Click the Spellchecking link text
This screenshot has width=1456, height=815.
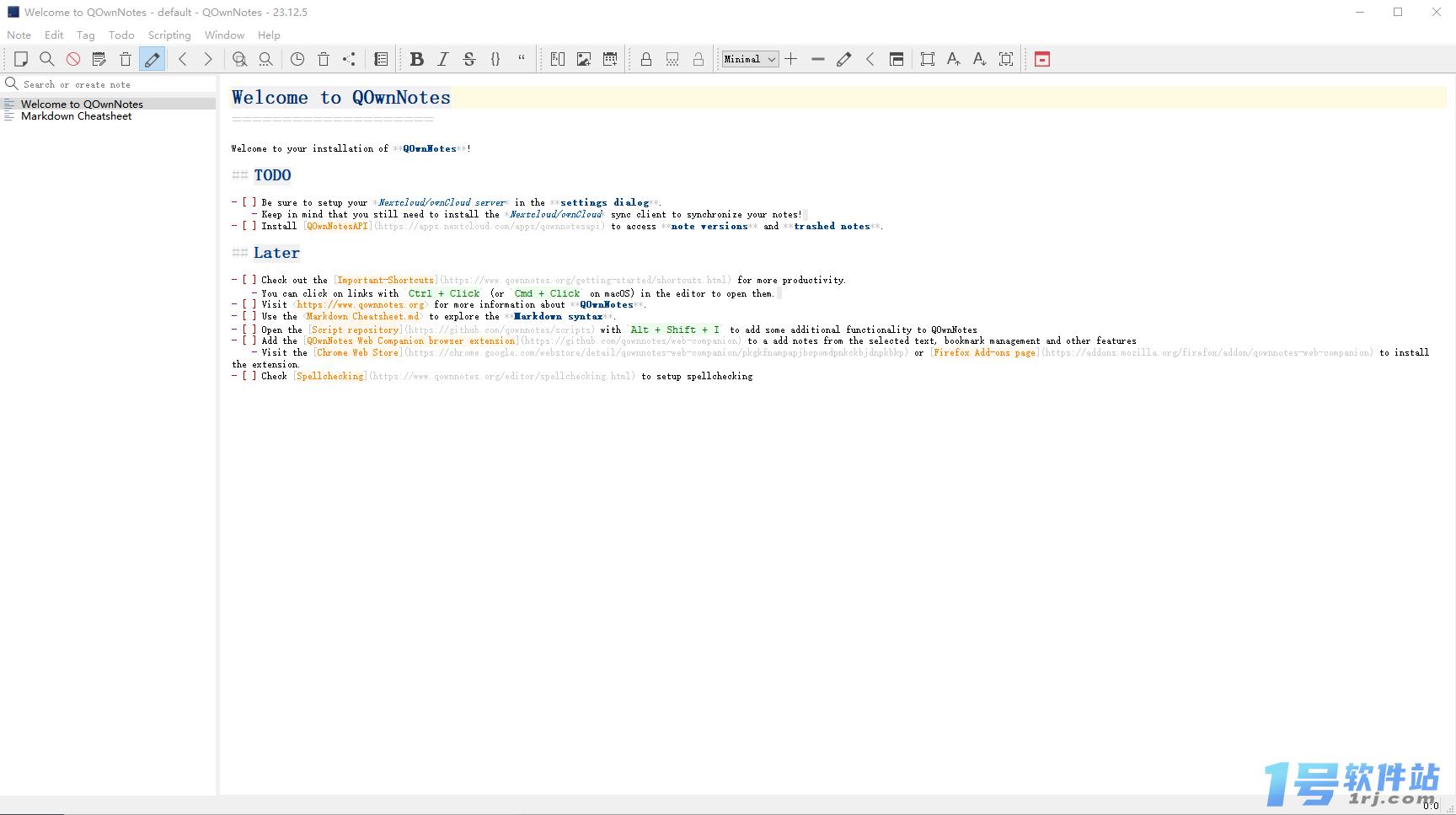pyautogui.click(x=331, y=376)
